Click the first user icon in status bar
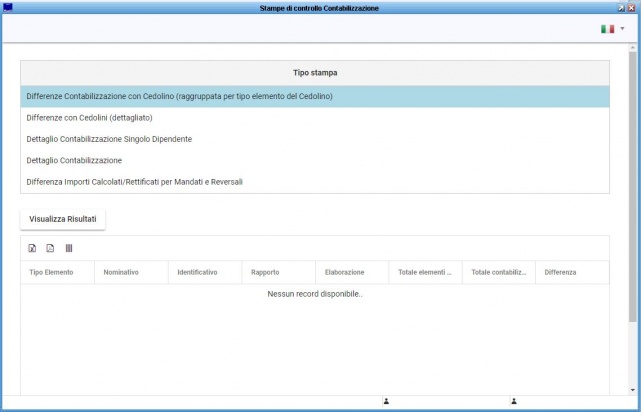The height and width of the screenshot is (412, 641). pyautogui.click(x=386, y=401)
